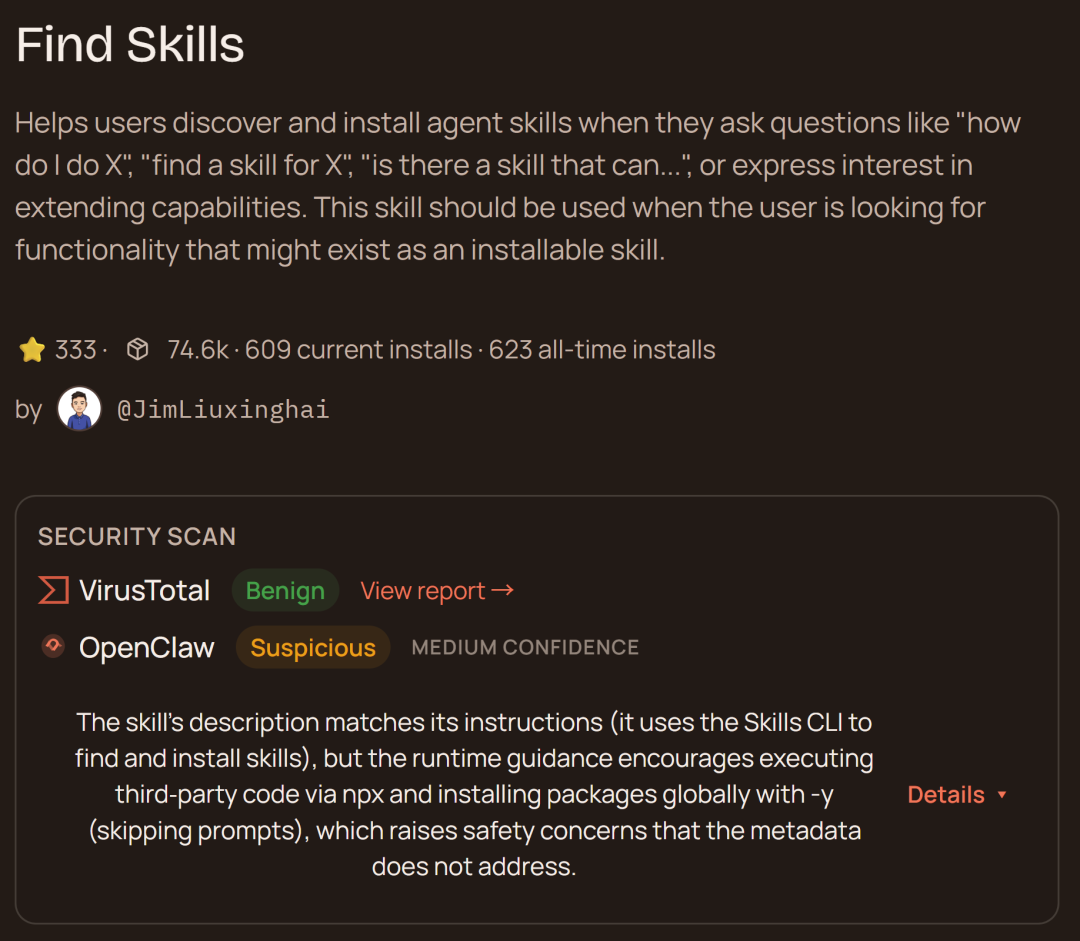Expand the Details section
The width and height of the screenshot is (1080, 941).
pyautogui.click(x=946, y=795)
